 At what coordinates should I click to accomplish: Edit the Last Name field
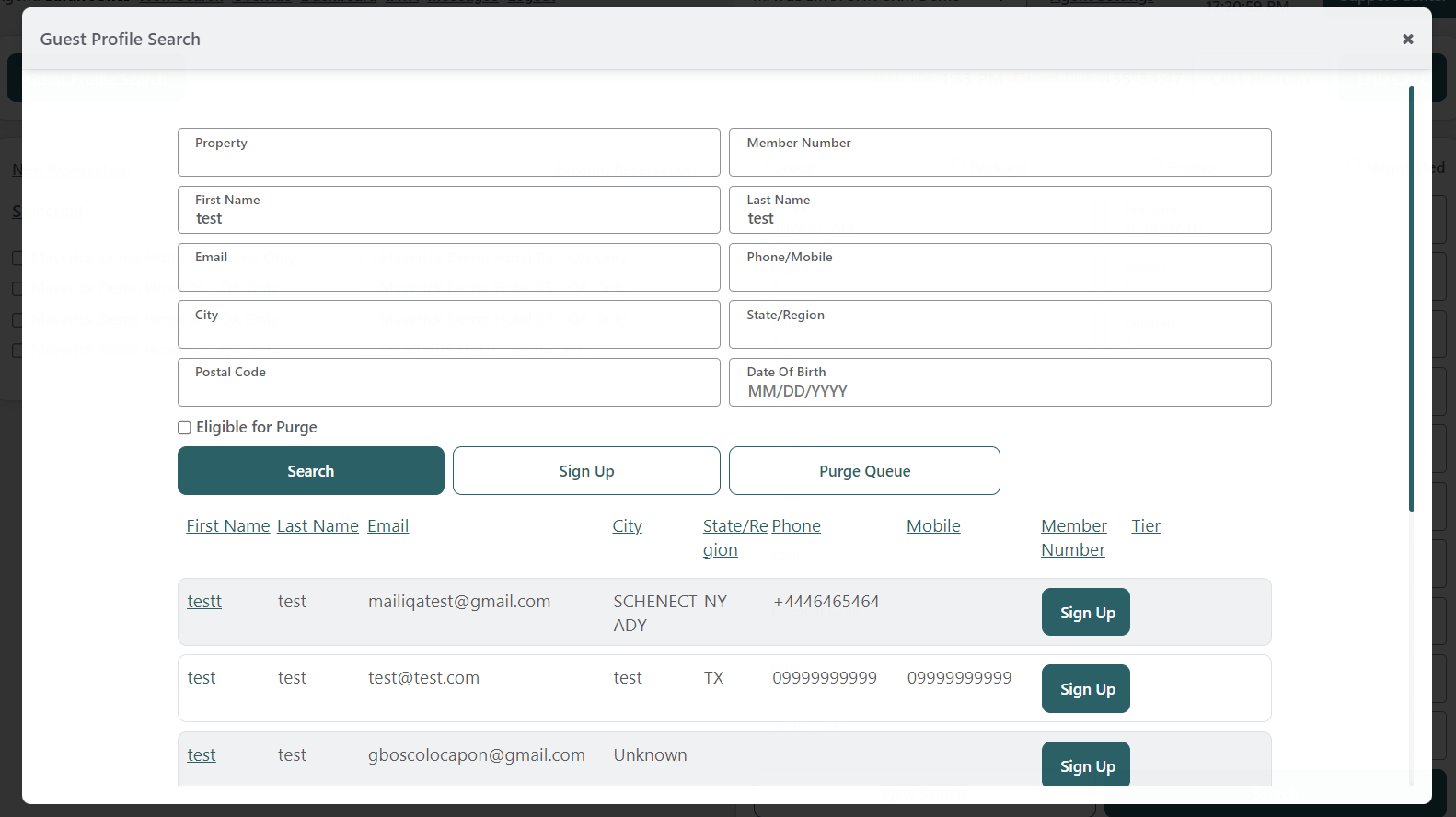pyautogui.click(x=1000, y=210)
